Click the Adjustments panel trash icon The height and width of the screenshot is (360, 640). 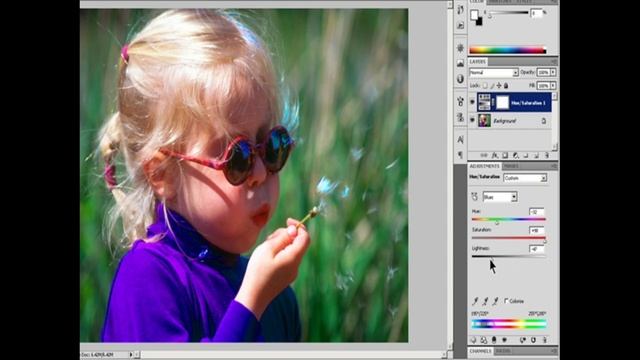pos(544,340)
